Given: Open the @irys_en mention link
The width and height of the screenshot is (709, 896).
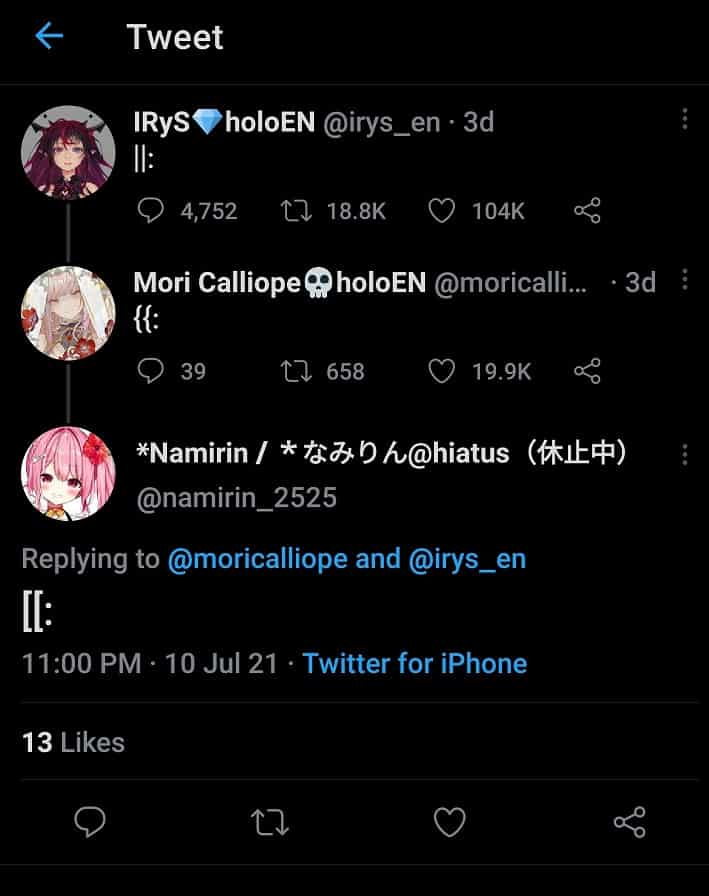Looking at the screenshot, I should point(467,559).
